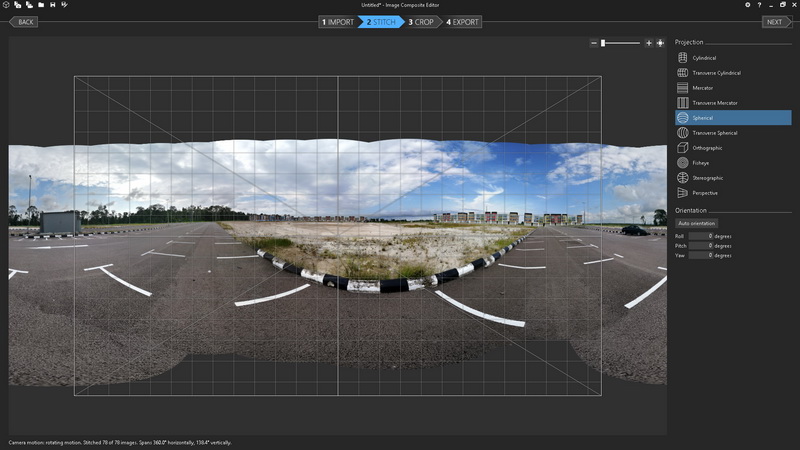Screen dimensions: 800x450
Task: Click the Save As icon in toolbar
Action: 64,5
